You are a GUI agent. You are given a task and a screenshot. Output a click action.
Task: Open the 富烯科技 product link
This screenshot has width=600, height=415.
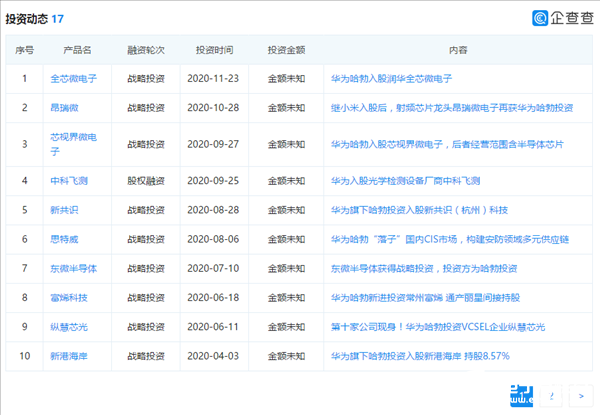pos(69,298)
